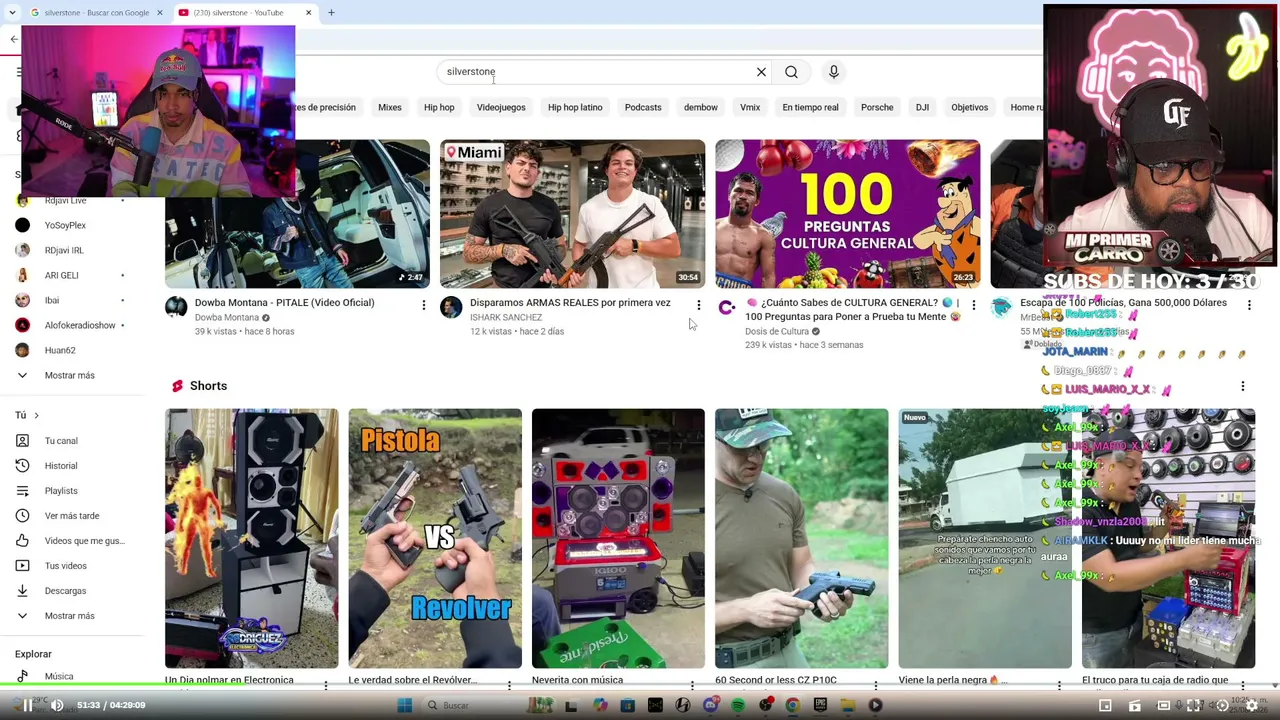Clear the silverstone search text with the X
The image size is (1280, 720).
(x=761, y=72)
